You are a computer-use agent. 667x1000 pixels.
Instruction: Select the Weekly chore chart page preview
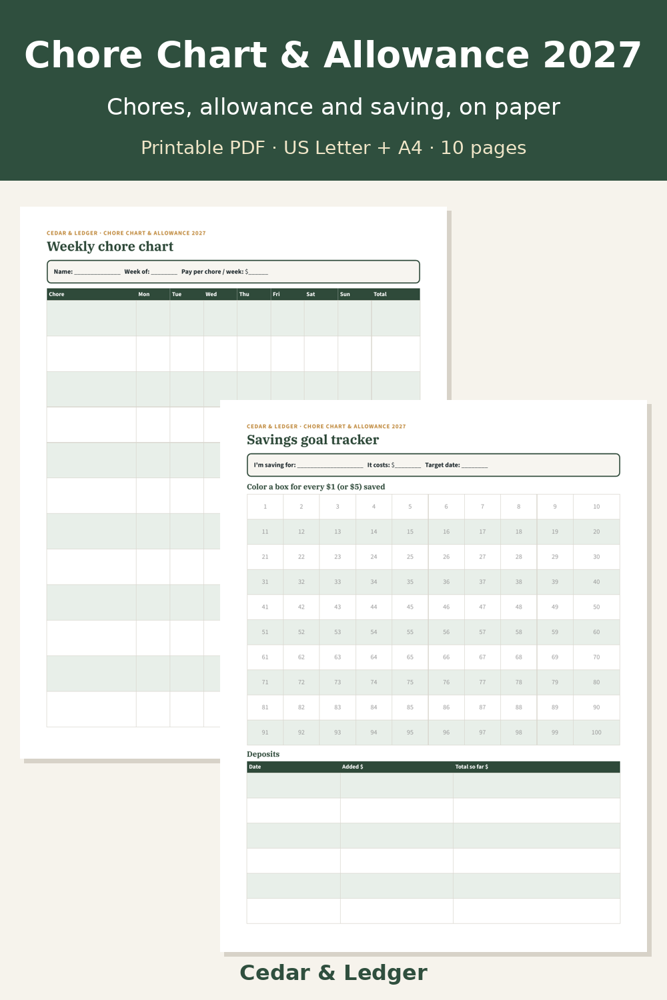(x=233, y=482)
